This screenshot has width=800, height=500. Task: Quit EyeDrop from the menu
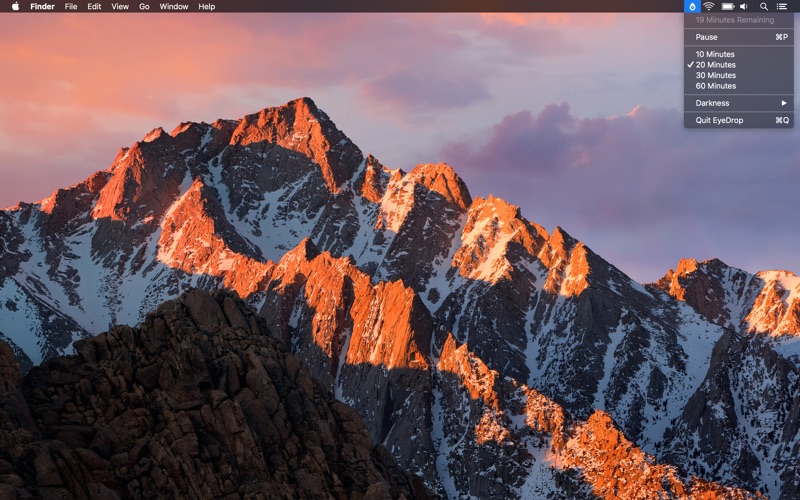click(738, 120)
